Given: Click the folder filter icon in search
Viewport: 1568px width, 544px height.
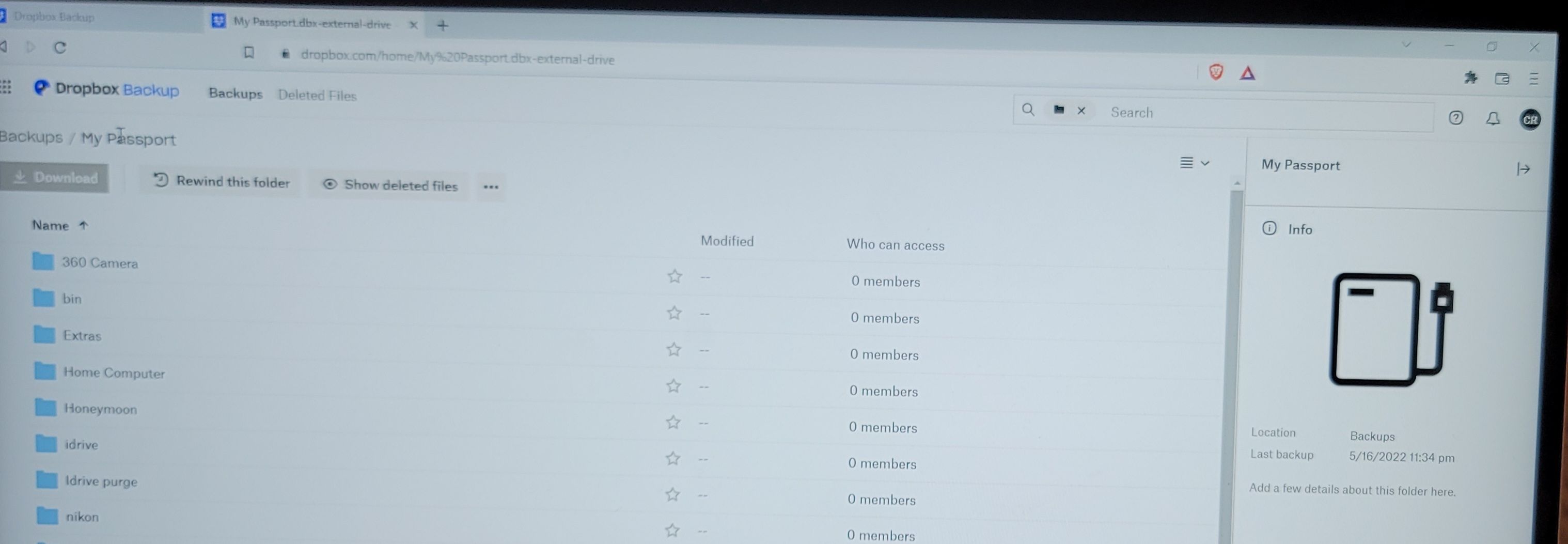Looking at the screenshot, I should (x=1059, y=110).
